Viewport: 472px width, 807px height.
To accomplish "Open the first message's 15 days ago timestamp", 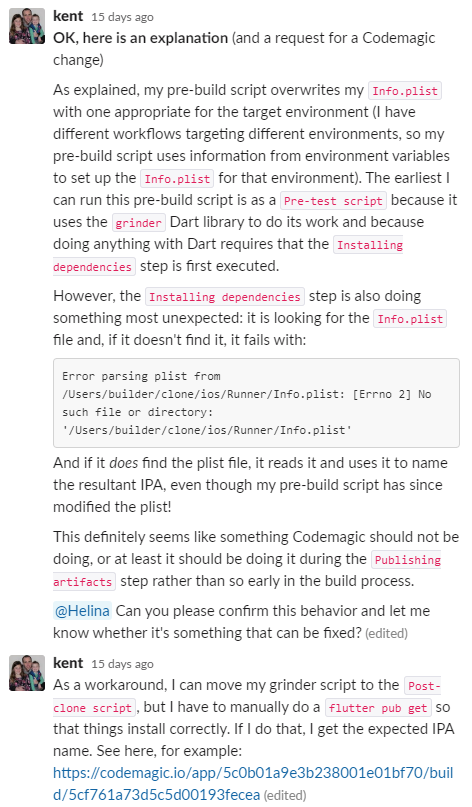I will coord(123,17).
